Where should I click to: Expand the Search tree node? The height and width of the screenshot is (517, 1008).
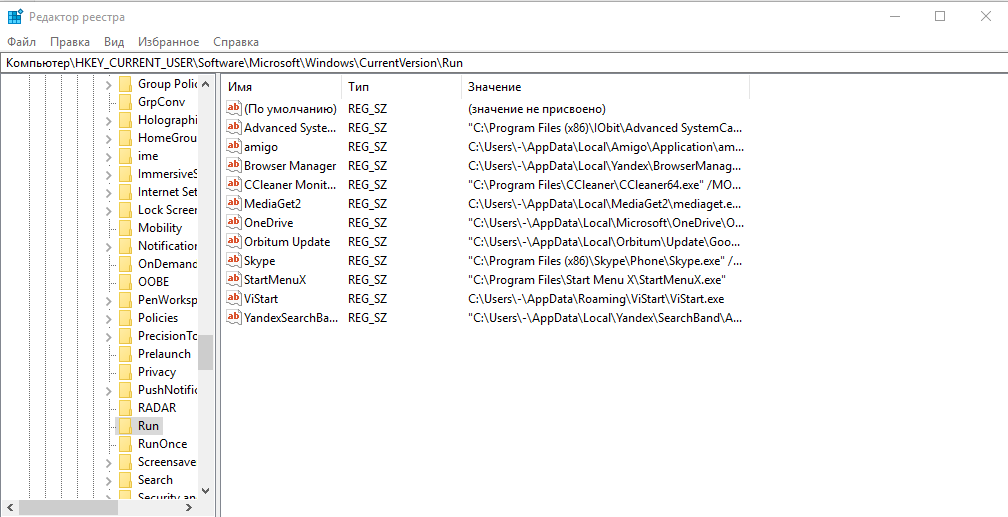coord(108,480)
